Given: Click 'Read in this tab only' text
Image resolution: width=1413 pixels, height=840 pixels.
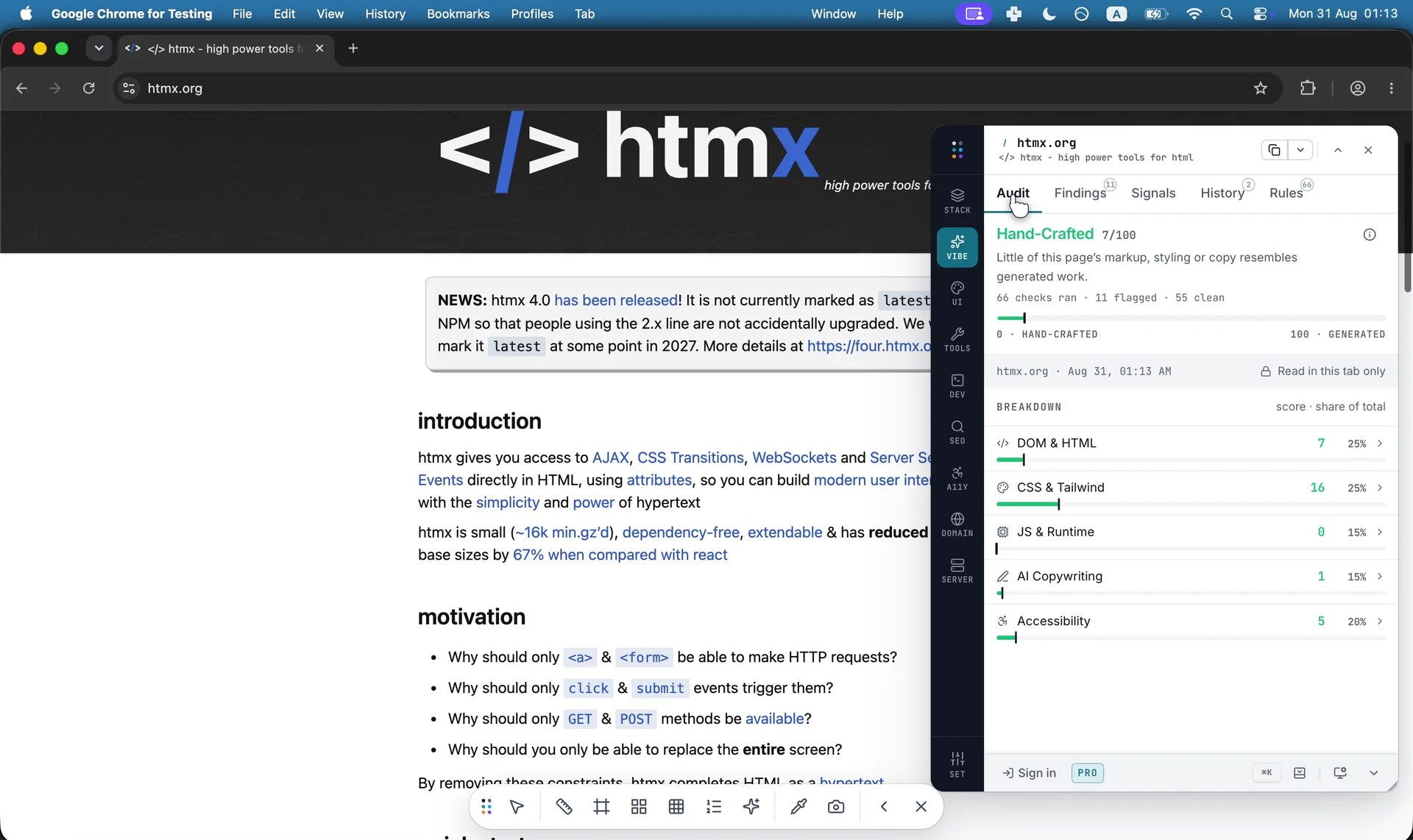Looking at the screenshot, I should (1331, 371).
